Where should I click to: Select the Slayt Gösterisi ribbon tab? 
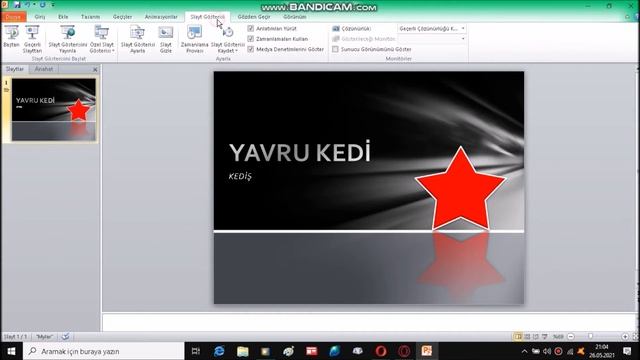click(207, 17)
